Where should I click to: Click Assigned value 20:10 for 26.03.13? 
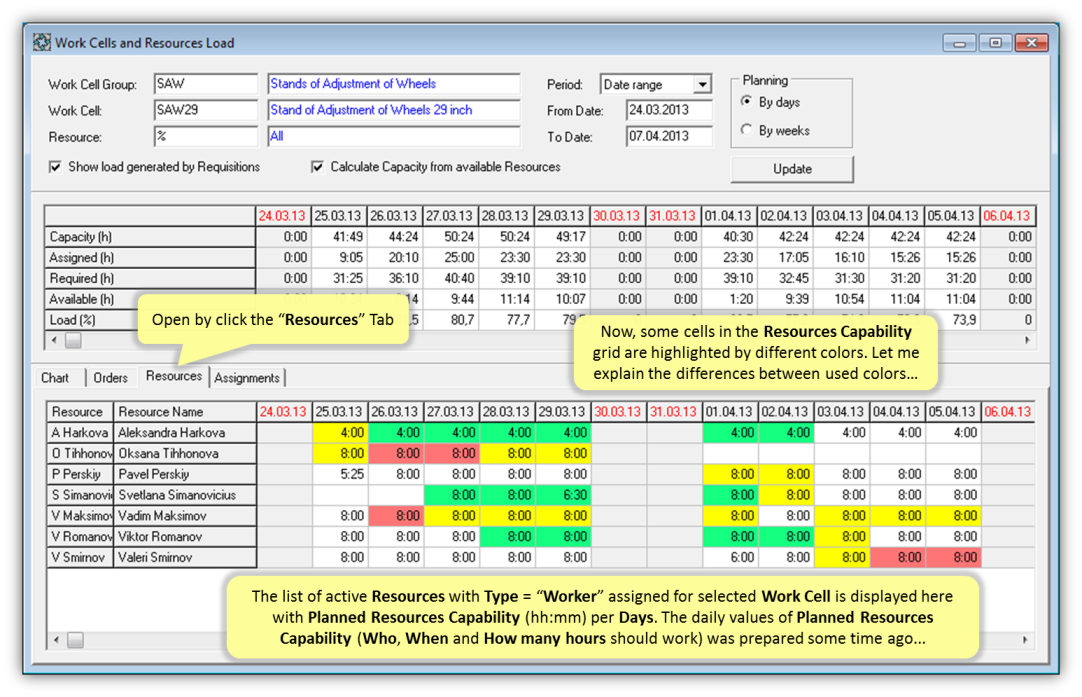[393, 257]
